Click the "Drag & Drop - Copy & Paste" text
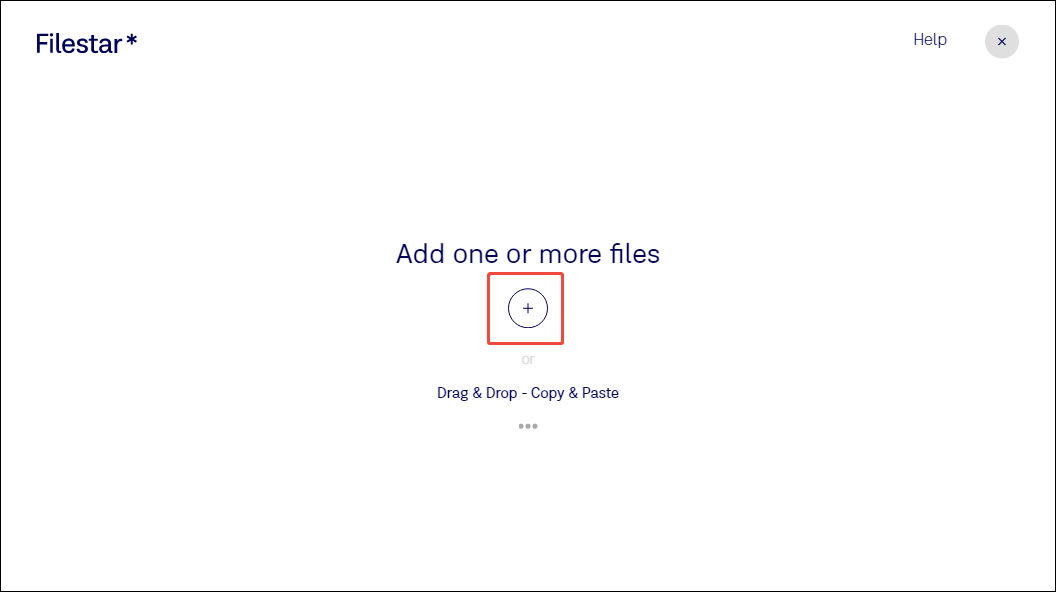This screenshot has width=1056, height=592. tap(527, 393)
